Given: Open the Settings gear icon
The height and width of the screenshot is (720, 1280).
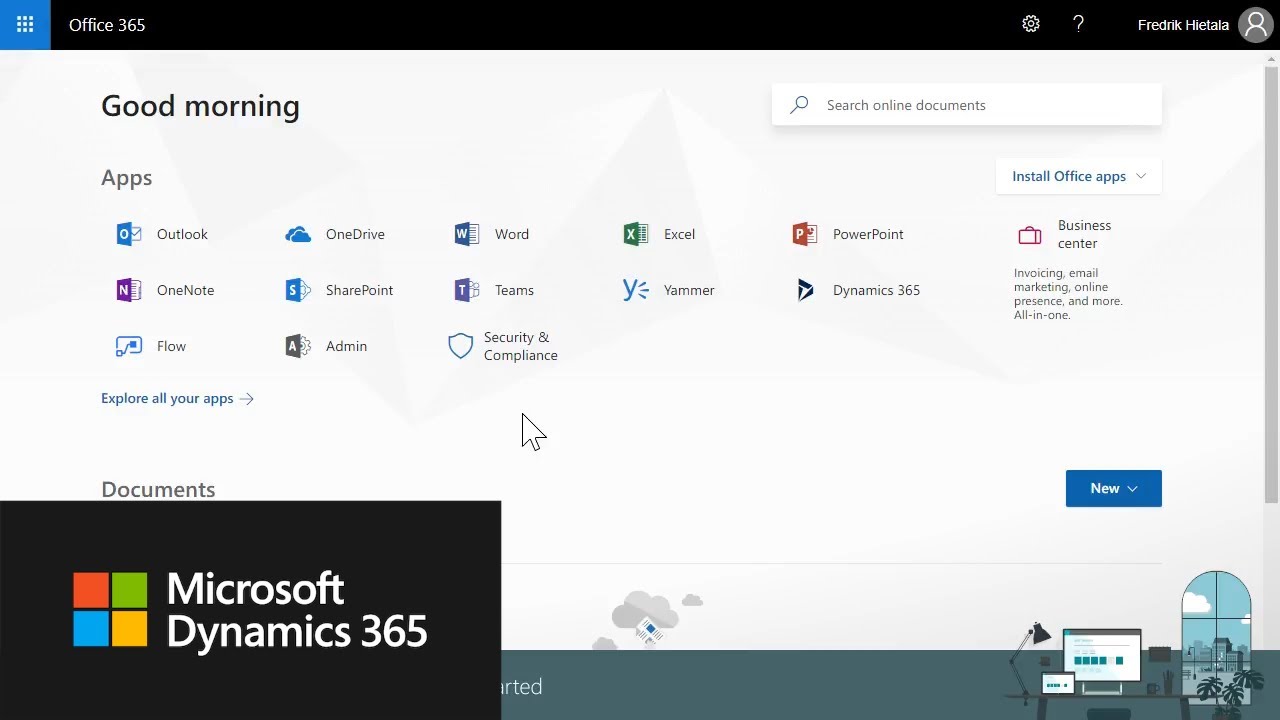Looking at the screenshot, I should [x=1031, y=24].
